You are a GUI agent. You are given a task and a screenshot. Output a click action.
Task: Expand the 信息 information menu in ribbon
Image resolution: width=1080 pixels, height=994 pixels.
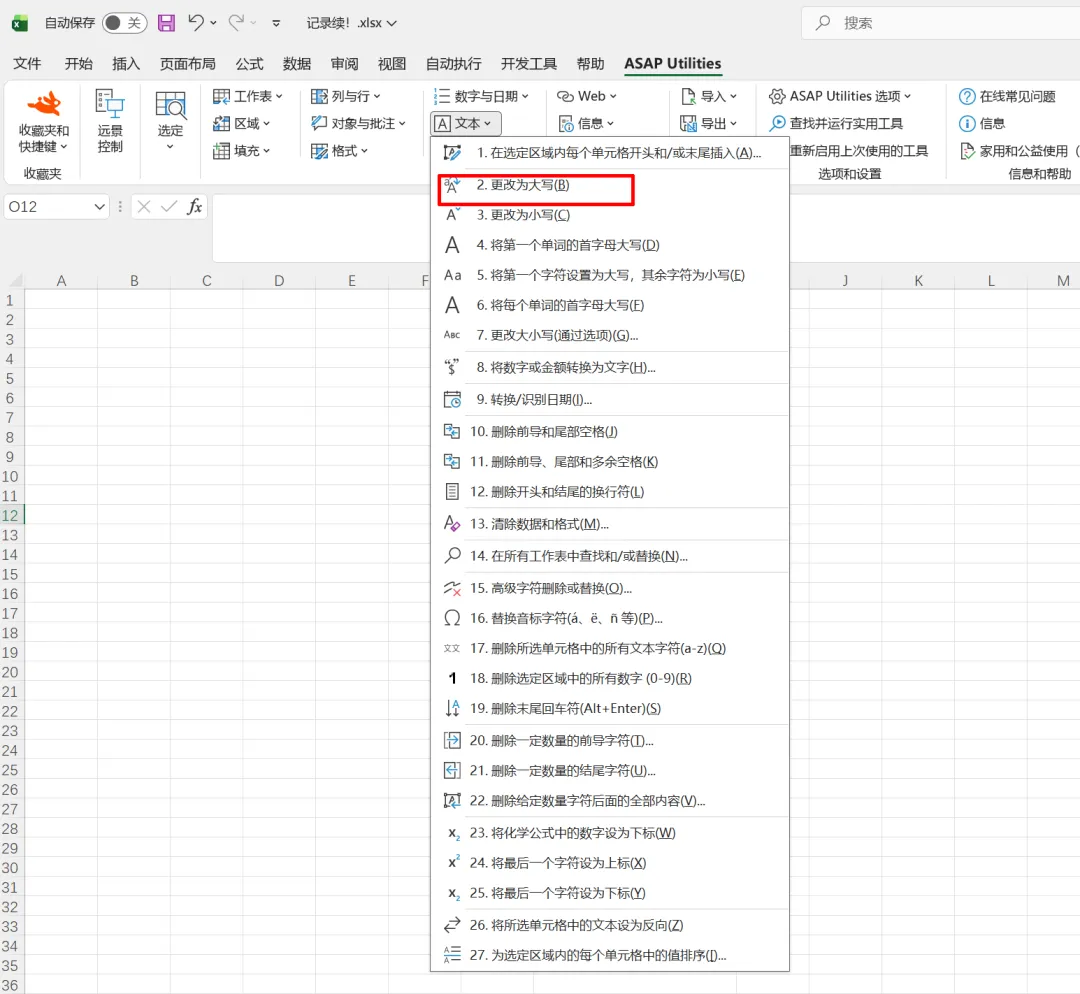587,123
